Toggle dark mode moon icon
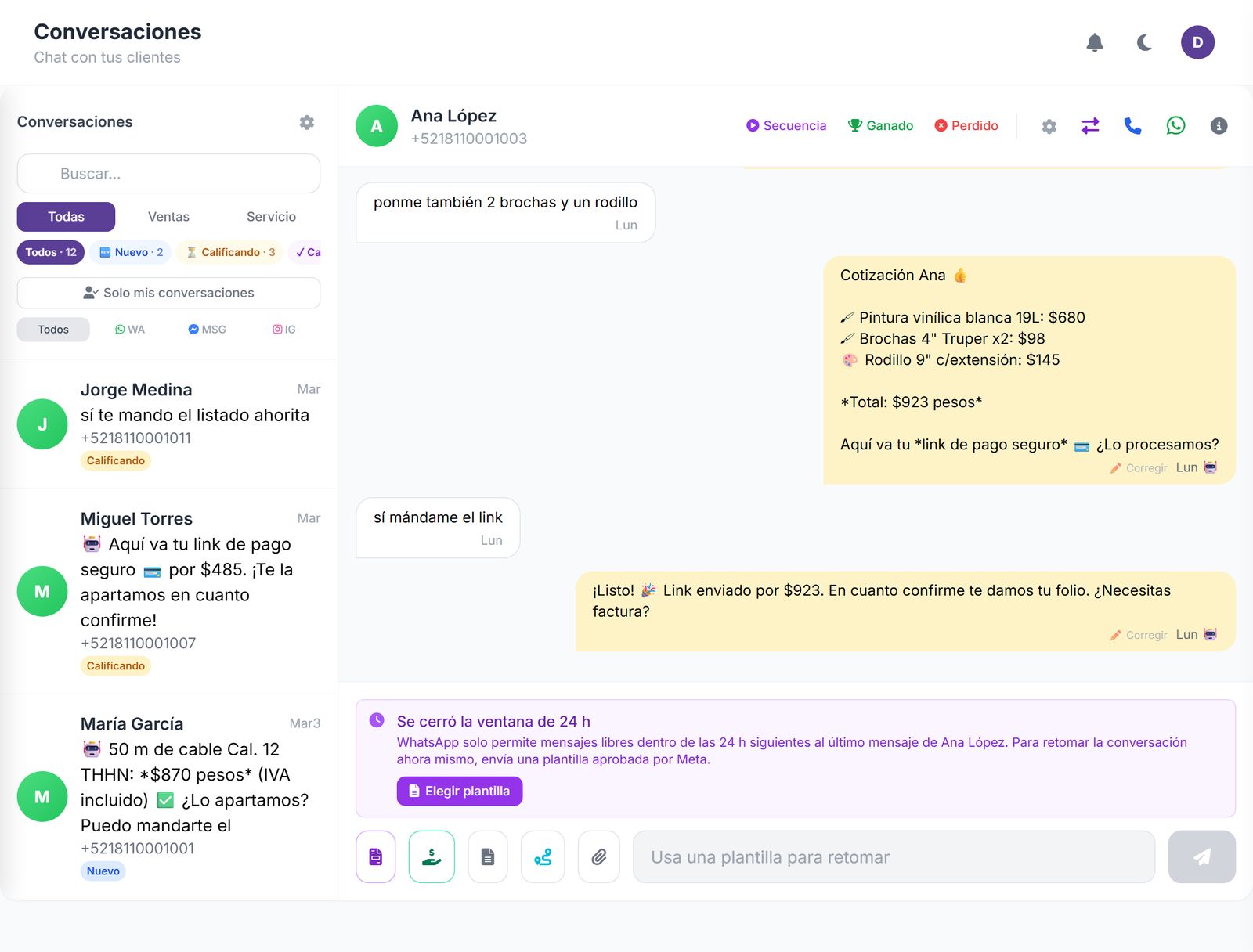The width and height of the screenshot is (1253, 952). [1144, 42]
